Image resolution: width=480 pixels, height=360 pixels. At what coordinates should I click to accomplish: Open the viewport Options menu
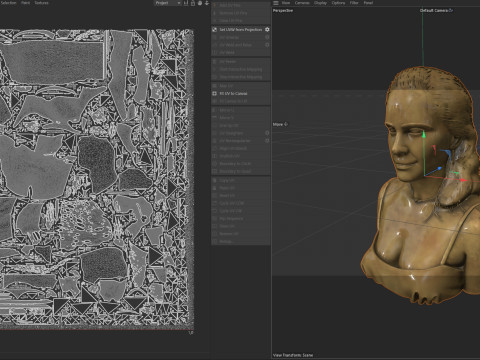[338, 3]
